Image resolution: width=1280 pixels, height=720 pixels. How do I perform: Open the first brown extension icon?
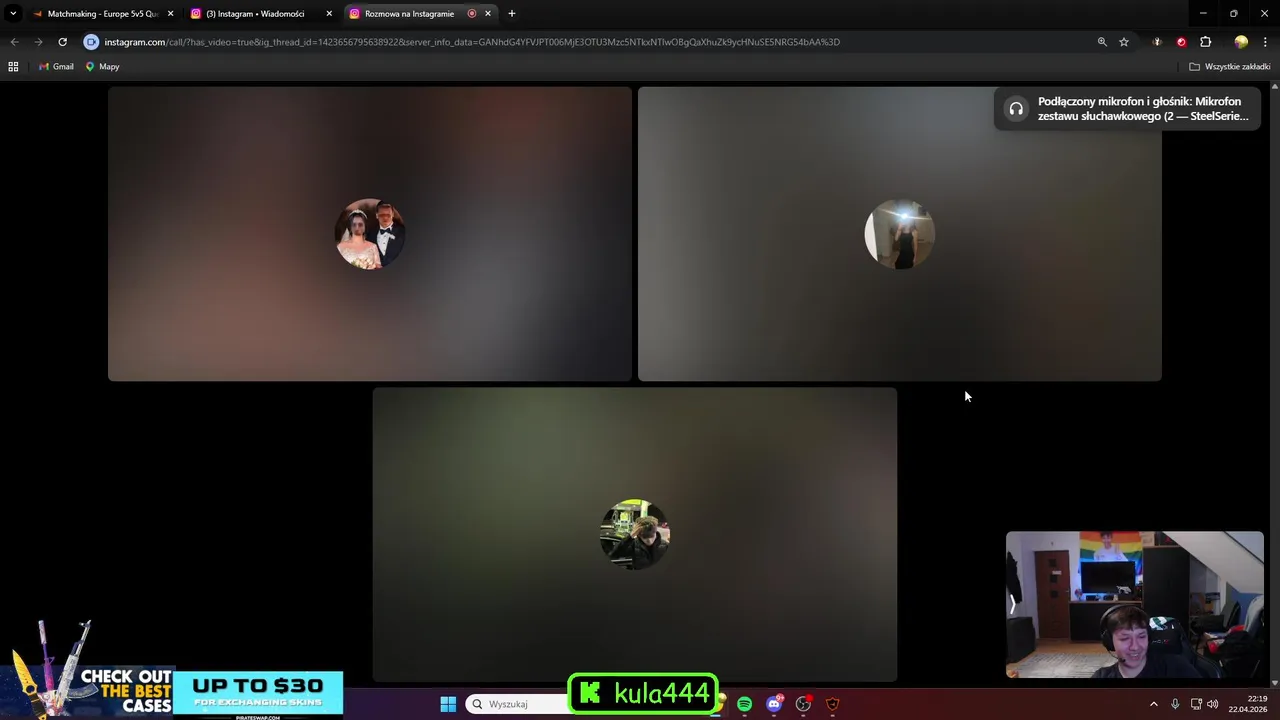pos(1157,42)
